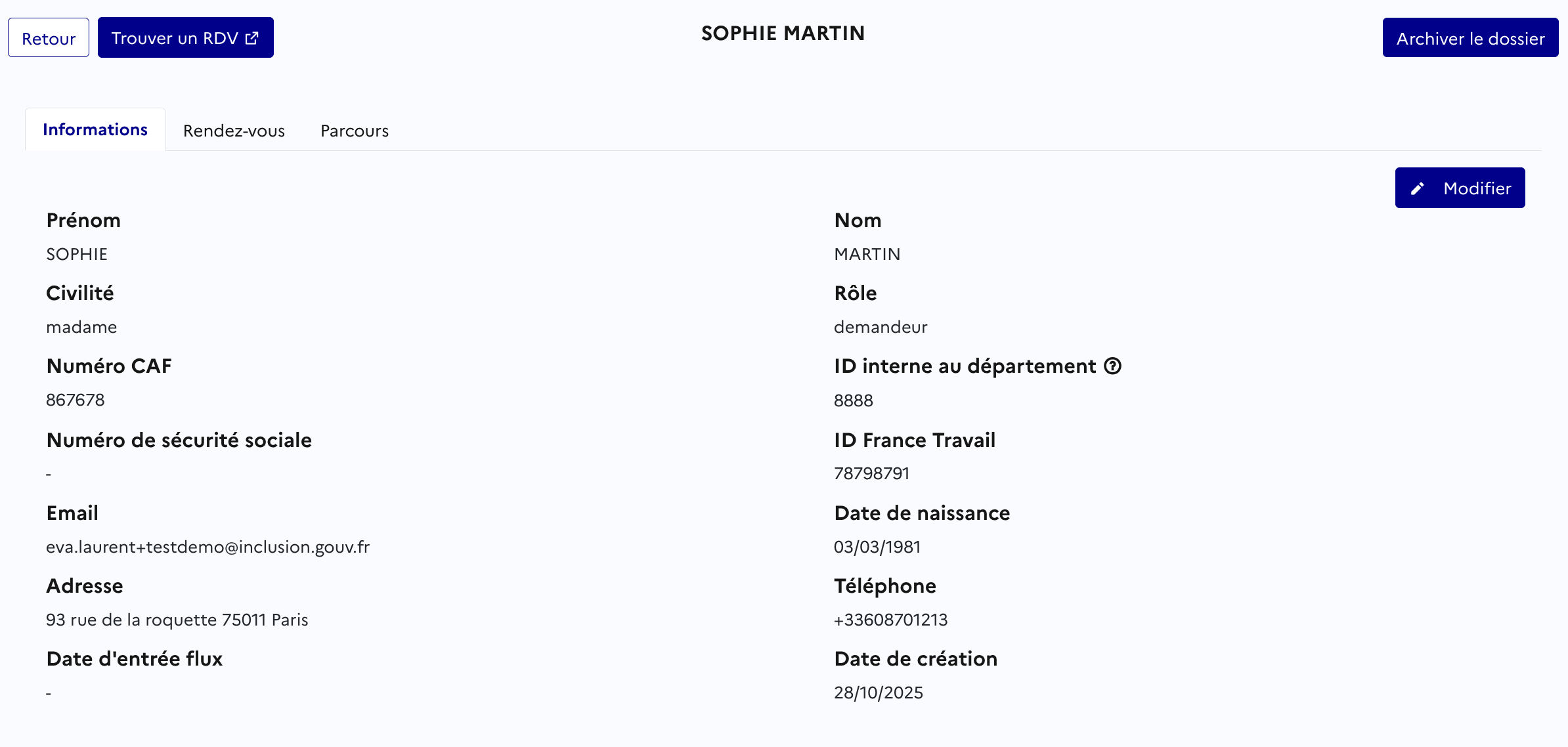Click the SOPHIE MARTIN page heading
This screenshot has width=1568, height=747.
tap(783, 33)
